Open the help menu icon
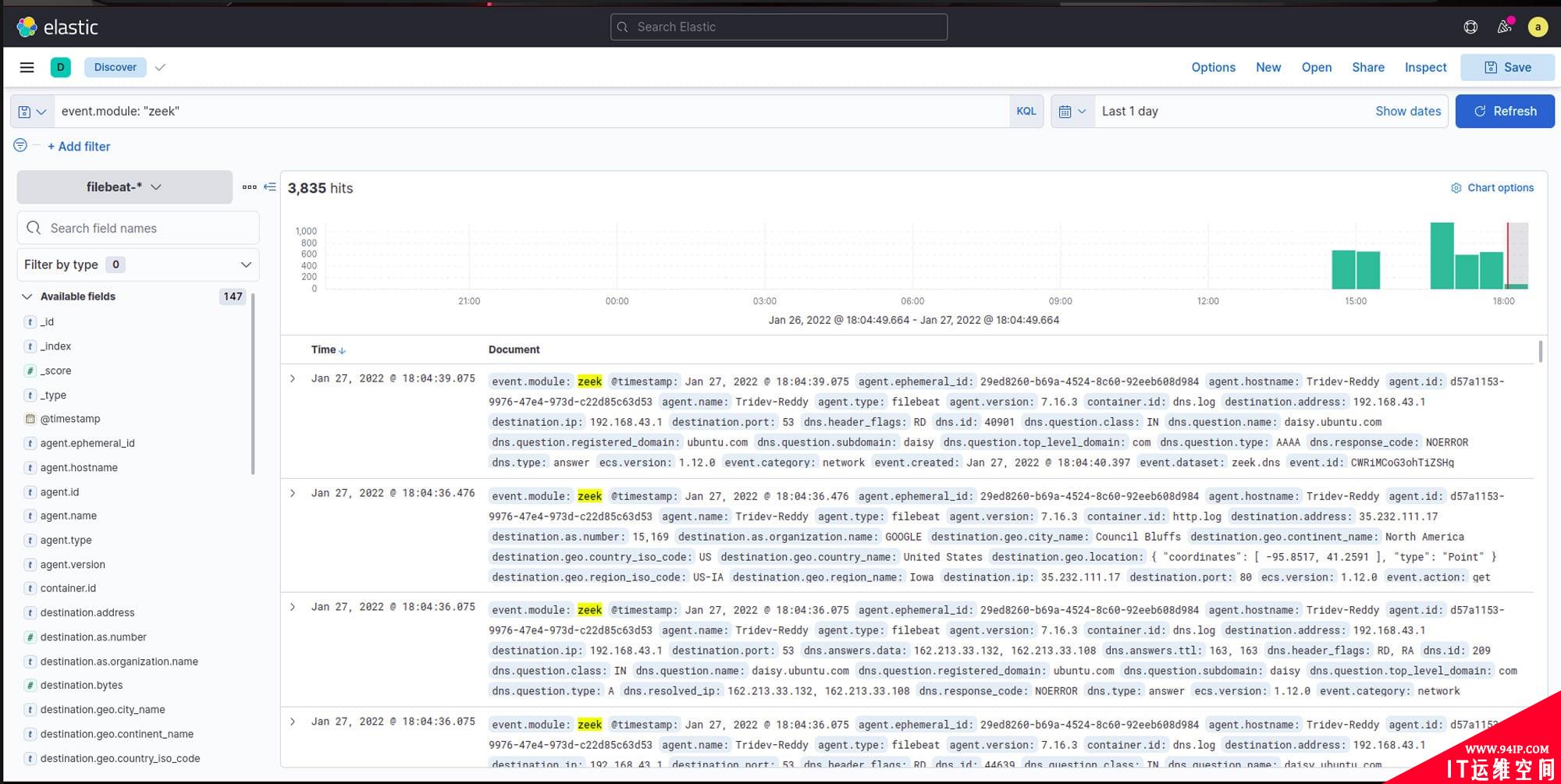 pyautogui.click(x=1470, y=27)
